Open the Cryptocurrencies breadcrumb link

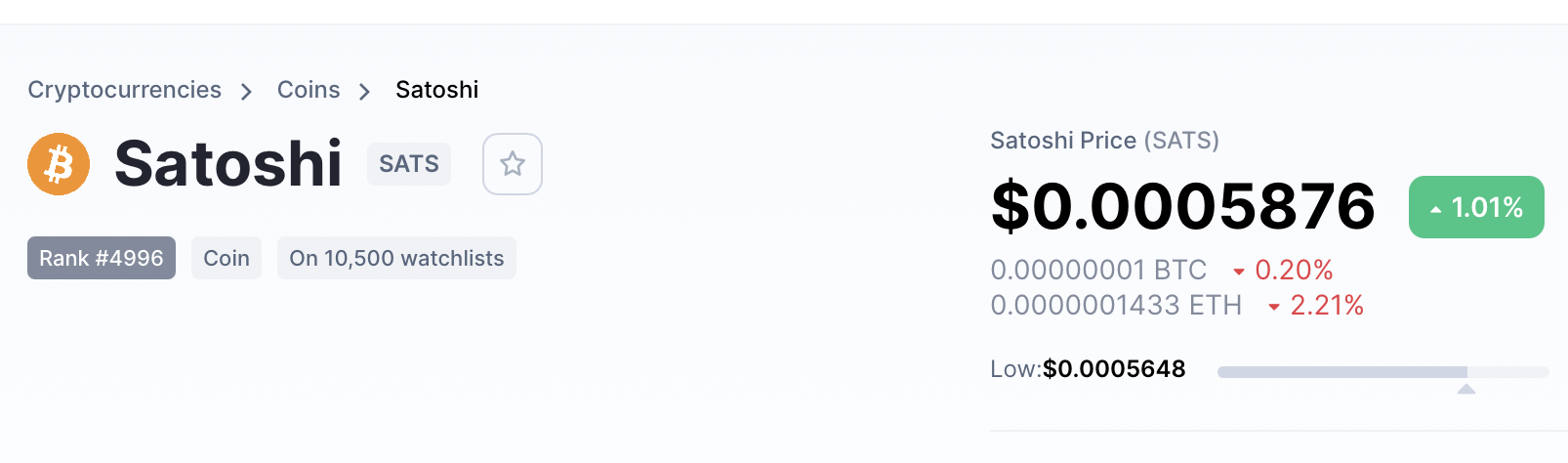click(x=124, y=90)
